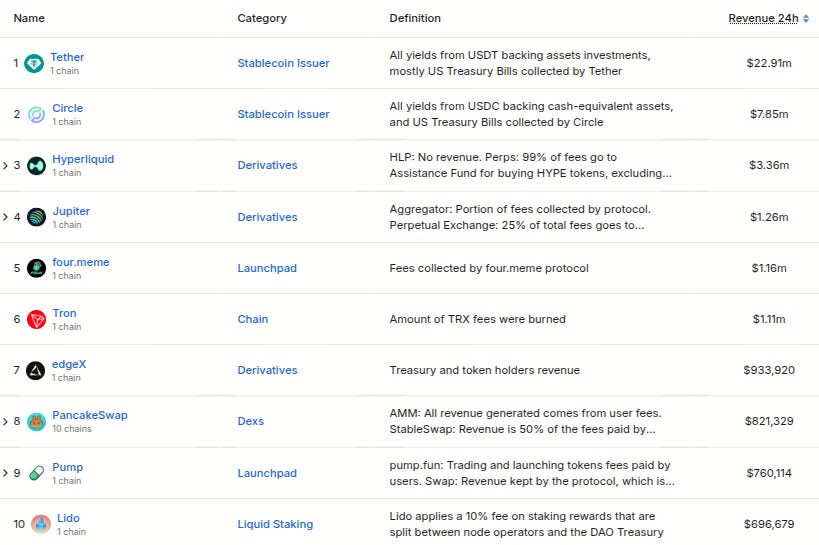Click Jupiter's Aggregator definition text
This screenshot has height=545, width=819.
pyautogui.click(x=520, y=217)
